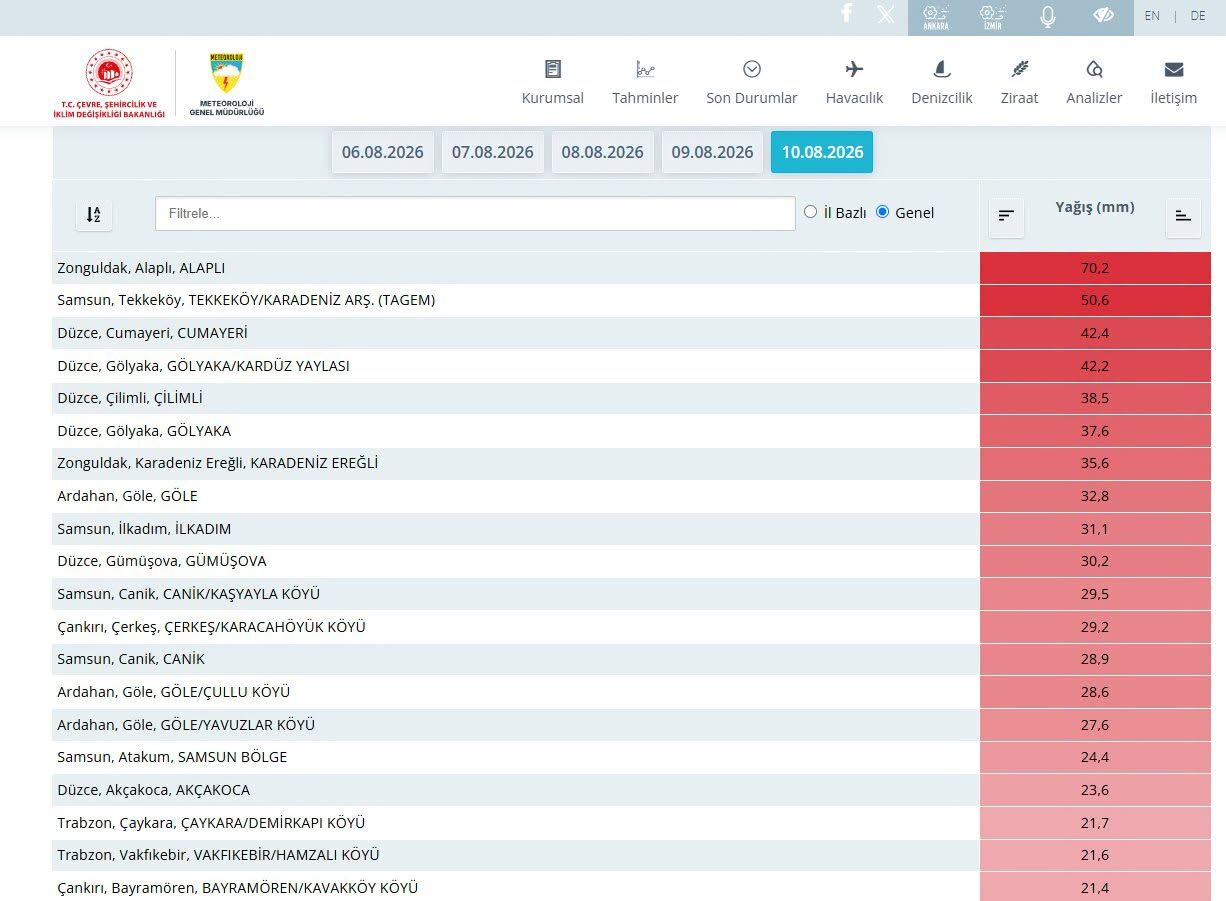Sort rainfall descending with left sort button
The image size is (1226, 901).
(x=1006, y=216)
